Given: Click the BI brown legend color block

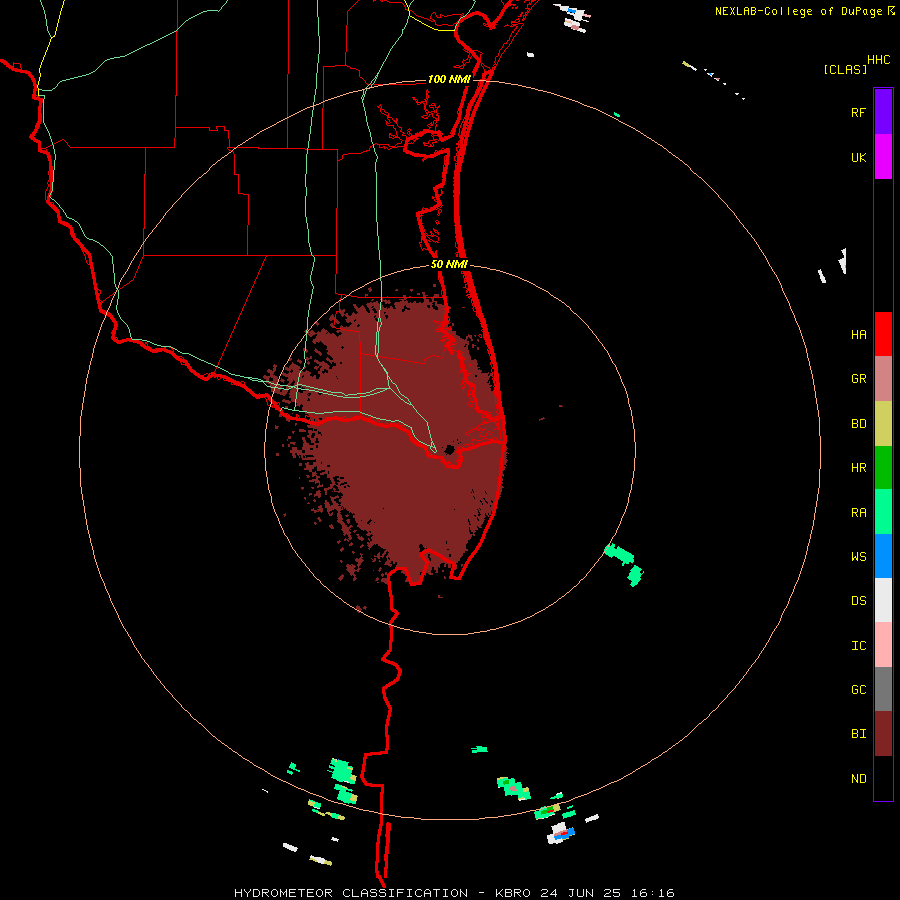Looking at the screenshot, I should point(883,734).
